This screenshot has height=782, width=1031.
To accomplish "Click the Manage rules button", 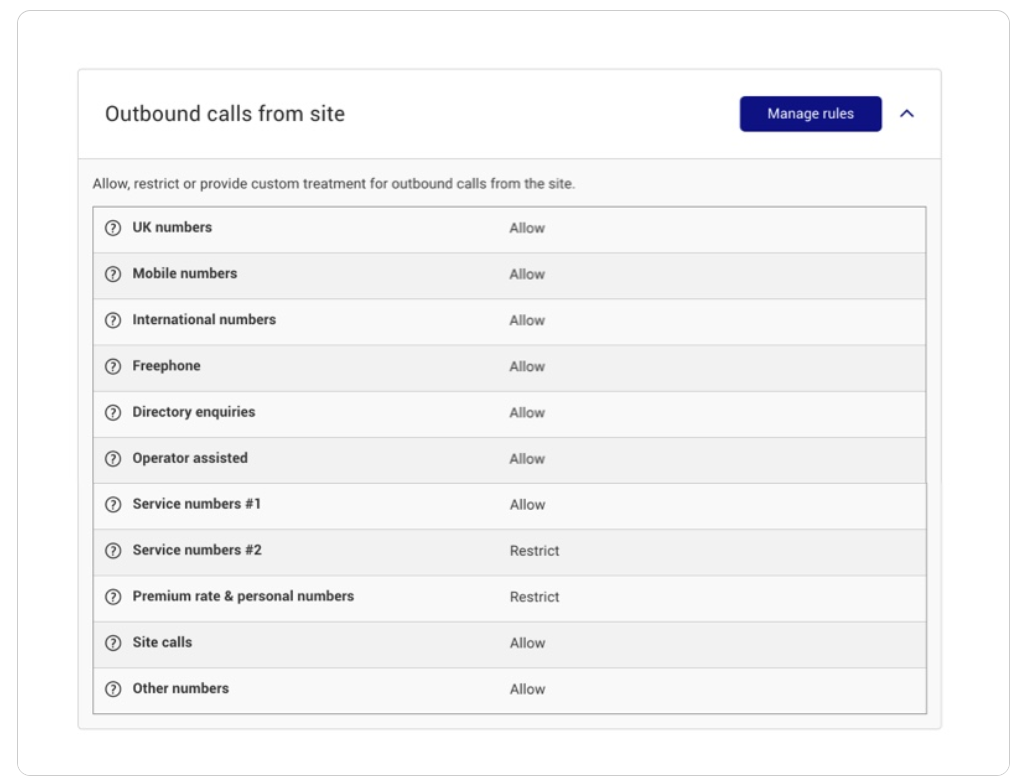I will (810, 114).
